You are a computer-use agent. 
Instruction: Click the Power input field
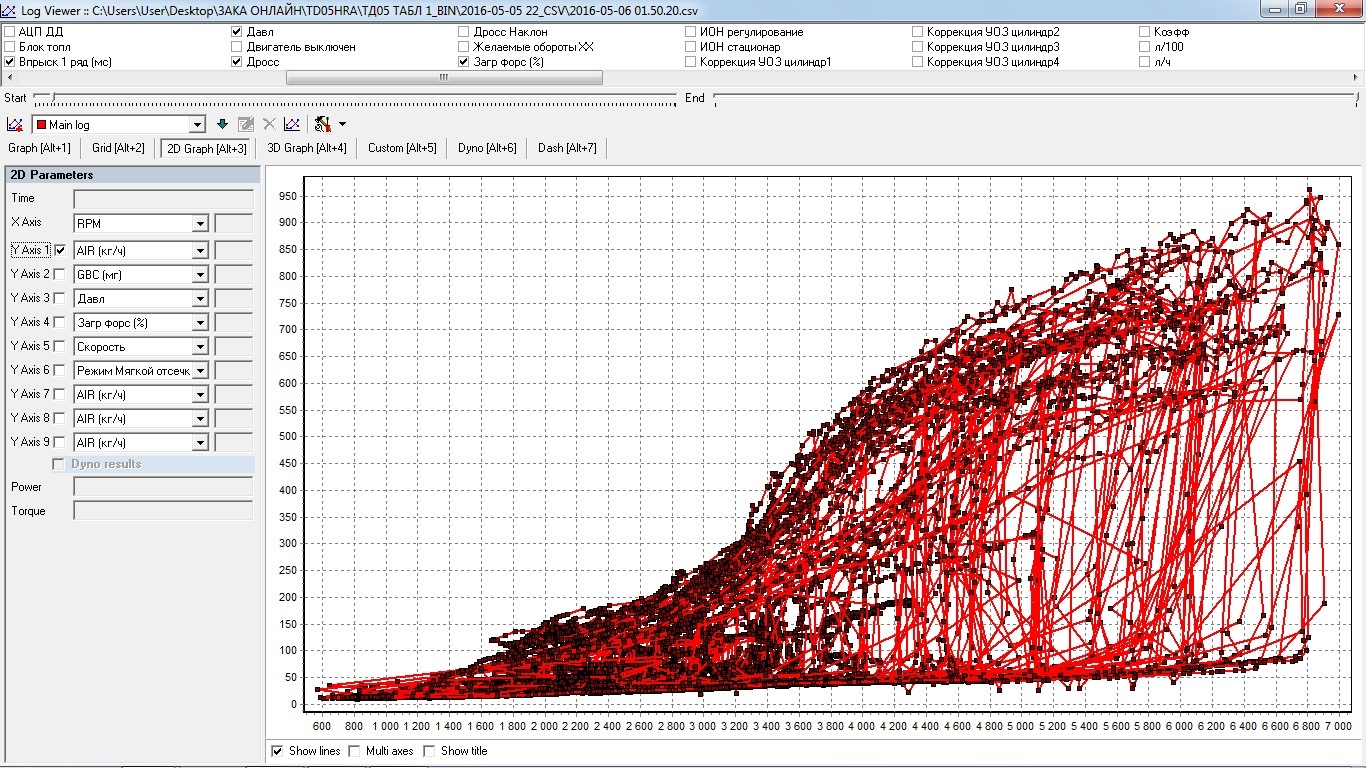tap(164, 487)
